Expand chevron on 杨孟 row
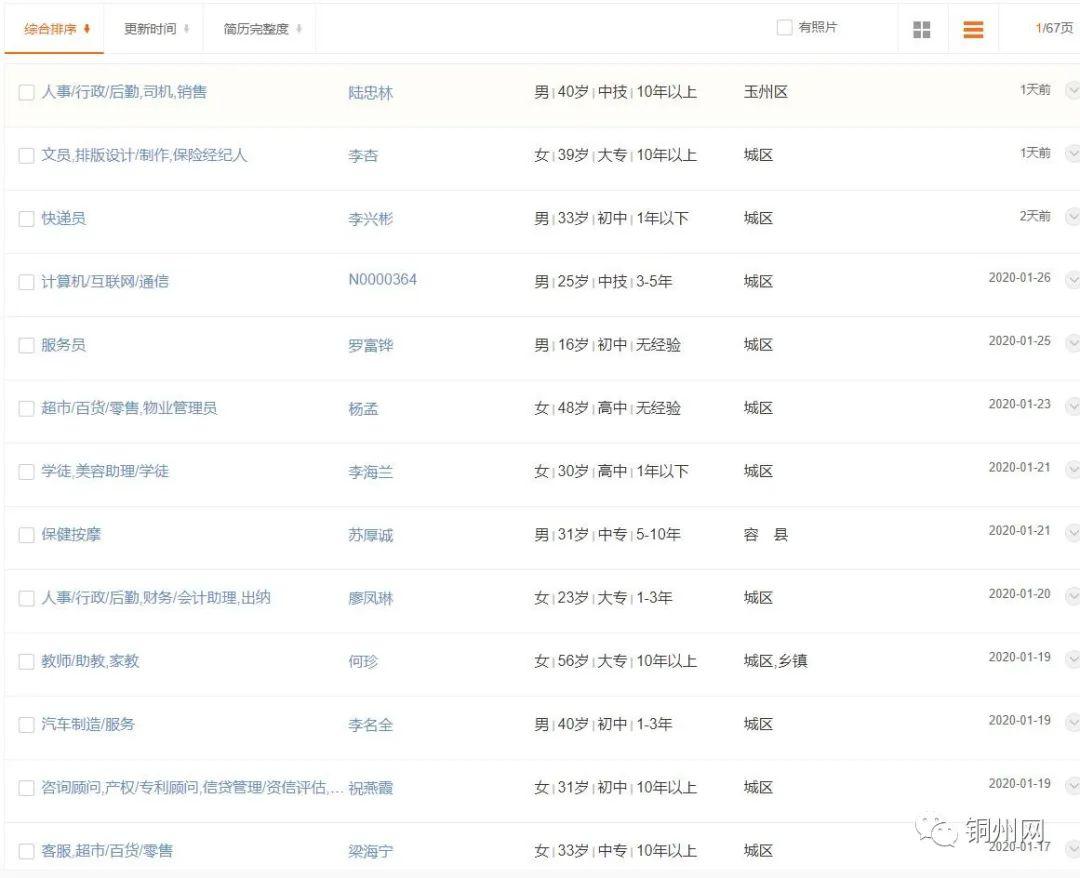 [1073, 407]
